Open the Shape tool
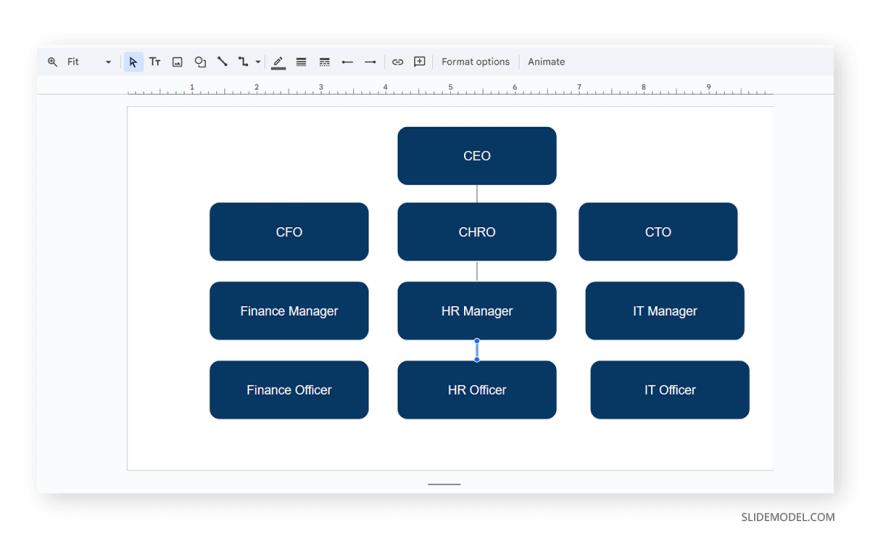Viewport: 870px width, 539px height. click(x=200, y=62)
